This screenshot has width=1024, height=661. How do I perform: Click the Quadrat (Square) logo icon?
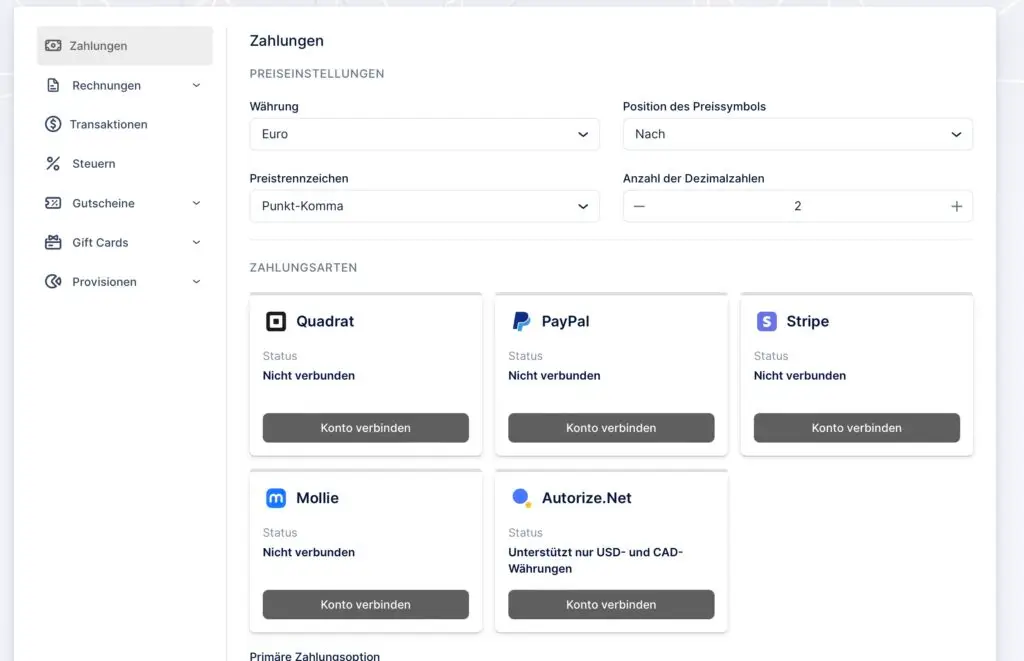pos(276,321)
